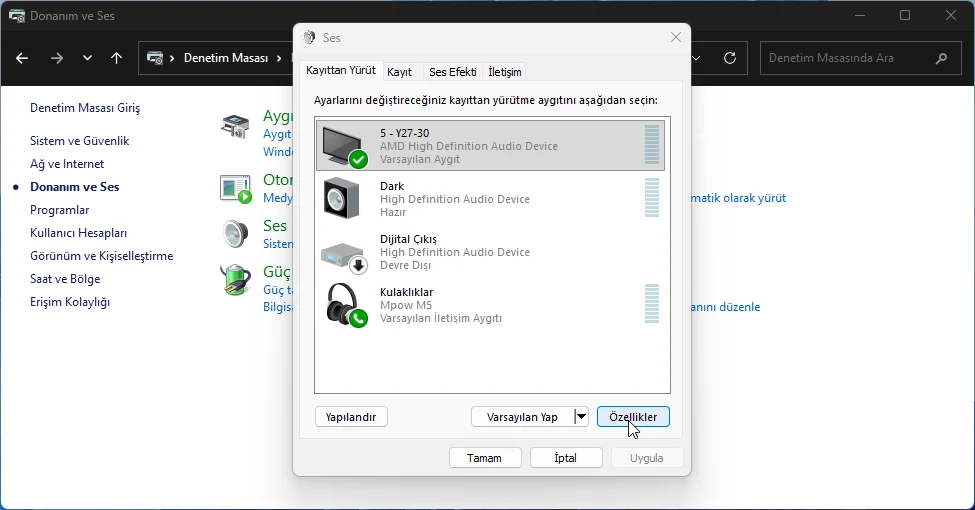This screenshot has width=975, height=510.
Task: Select the Dijital Çıkış device icon
Action: click(x=344, y=257)
